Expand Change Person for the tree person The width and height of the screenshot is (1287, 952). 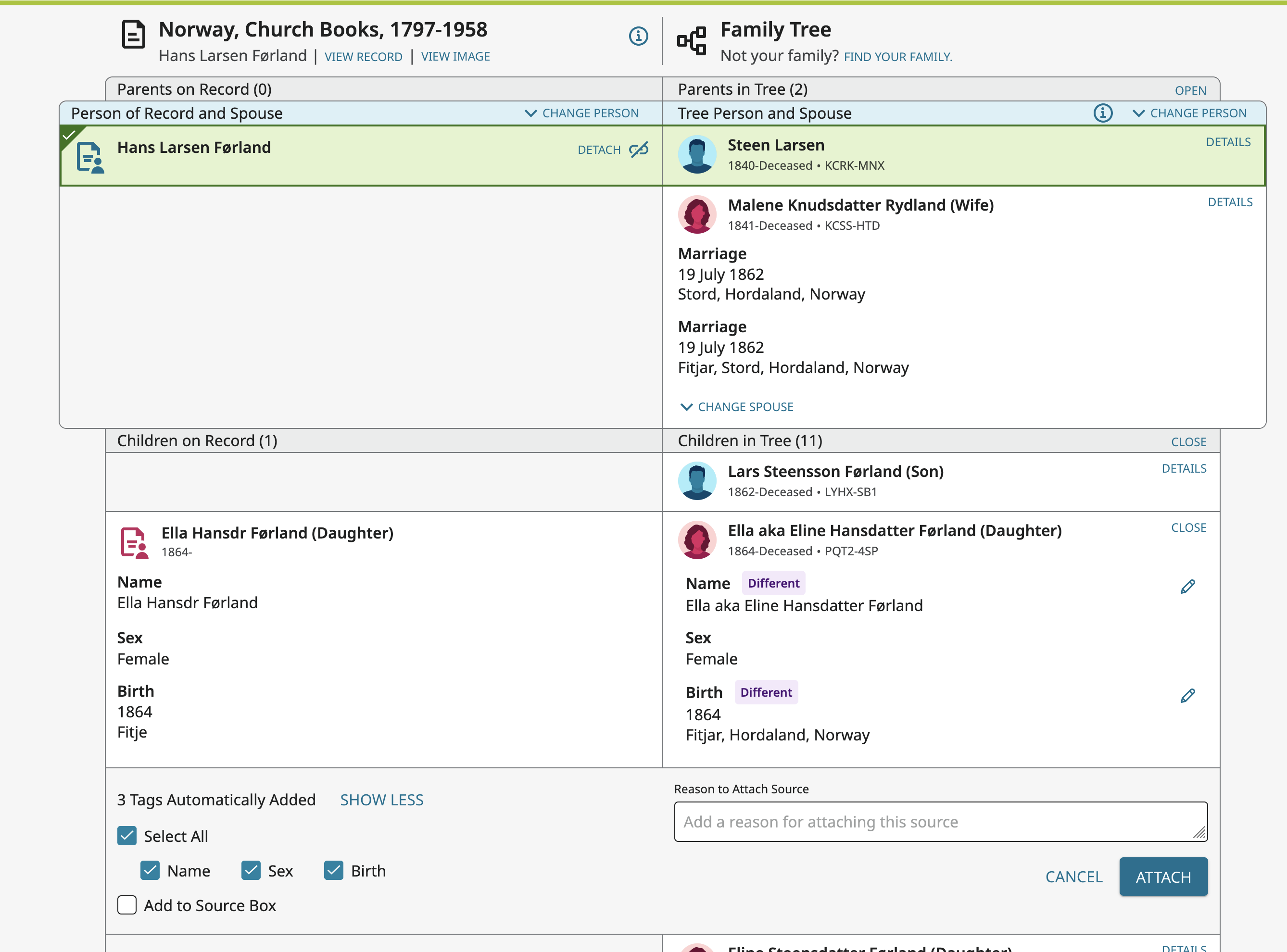[x=1190, y=113]
